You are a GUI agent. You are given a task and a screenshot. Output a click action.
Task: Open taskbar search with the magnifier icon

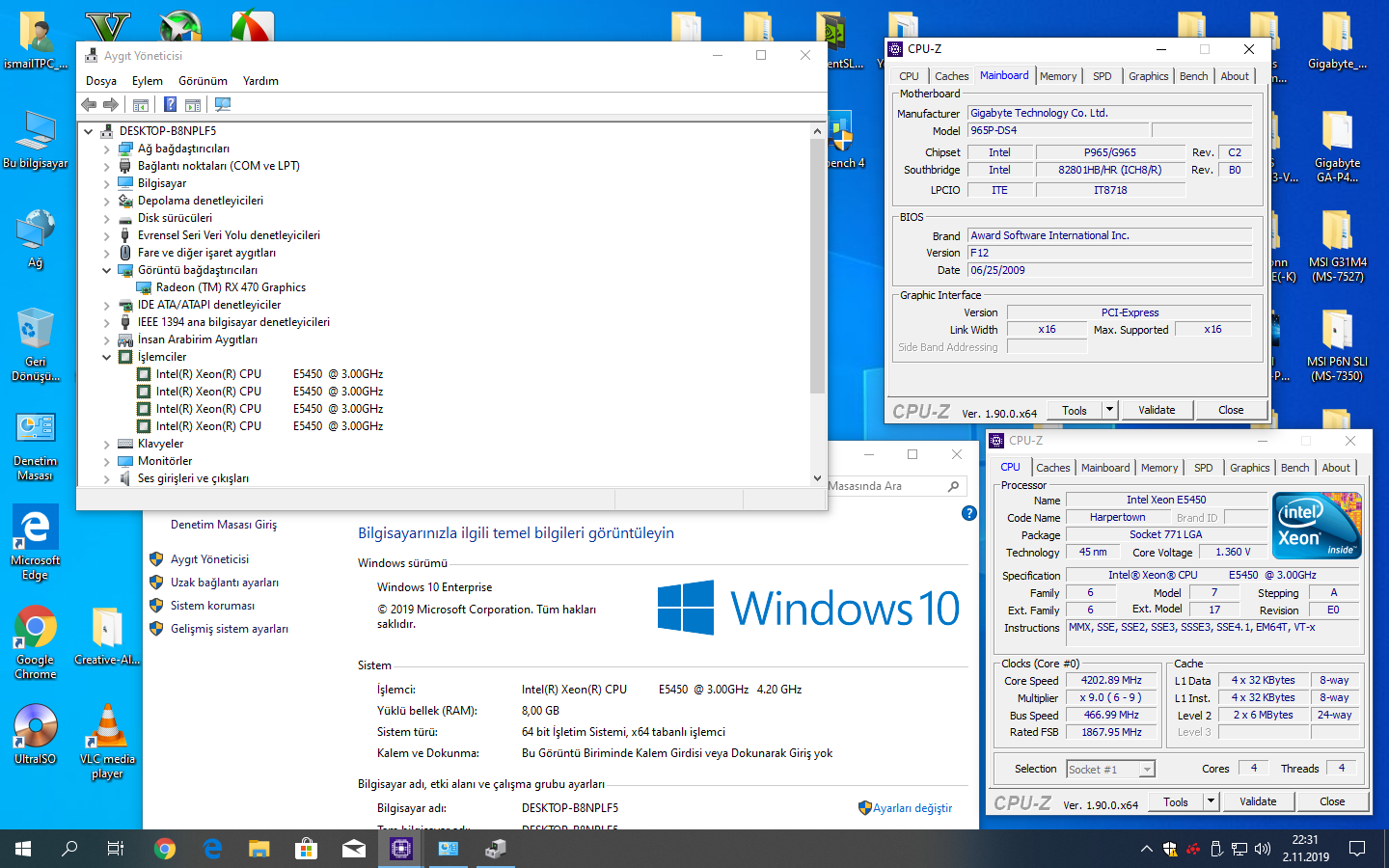tap(69, 849)
